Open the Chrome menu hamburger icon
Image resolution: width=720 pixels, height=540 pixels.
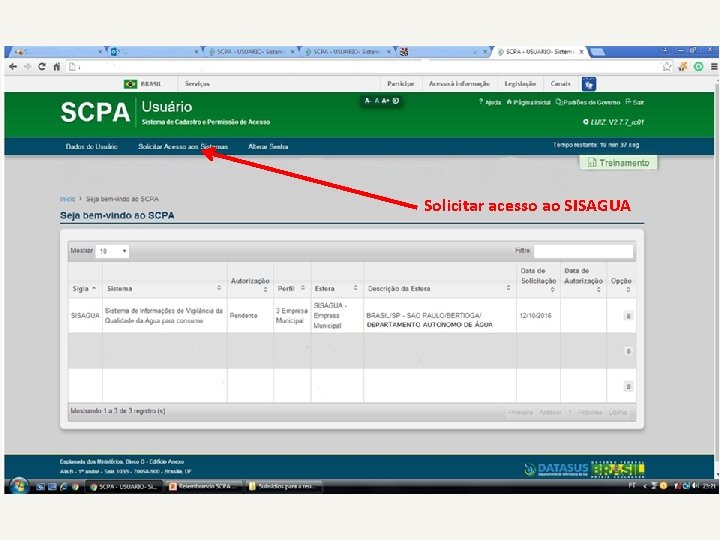point(714,67)
